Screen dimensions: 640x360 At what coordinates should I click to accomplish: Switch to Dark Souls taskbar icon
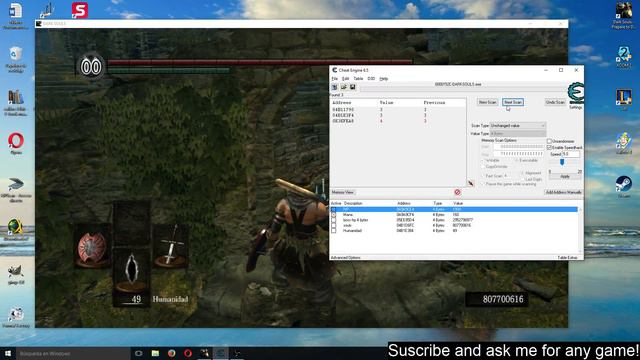coord(204,353)
